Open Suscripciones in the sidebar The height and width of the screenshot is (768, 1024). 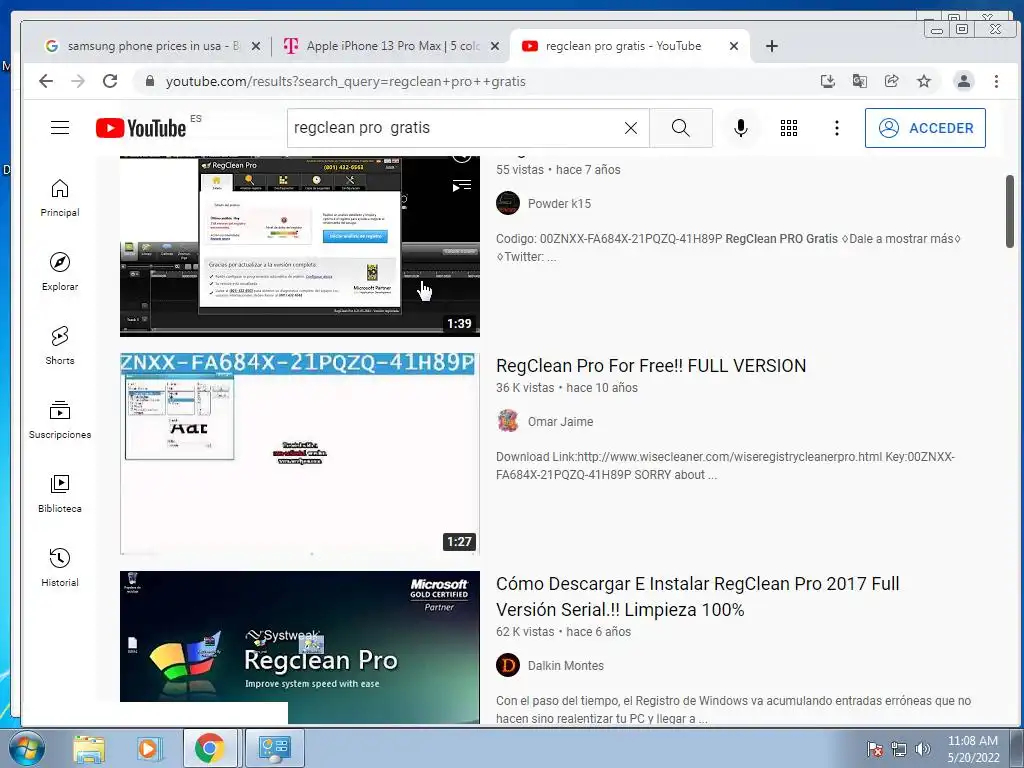pyautogui.click(x=60, y=420)
